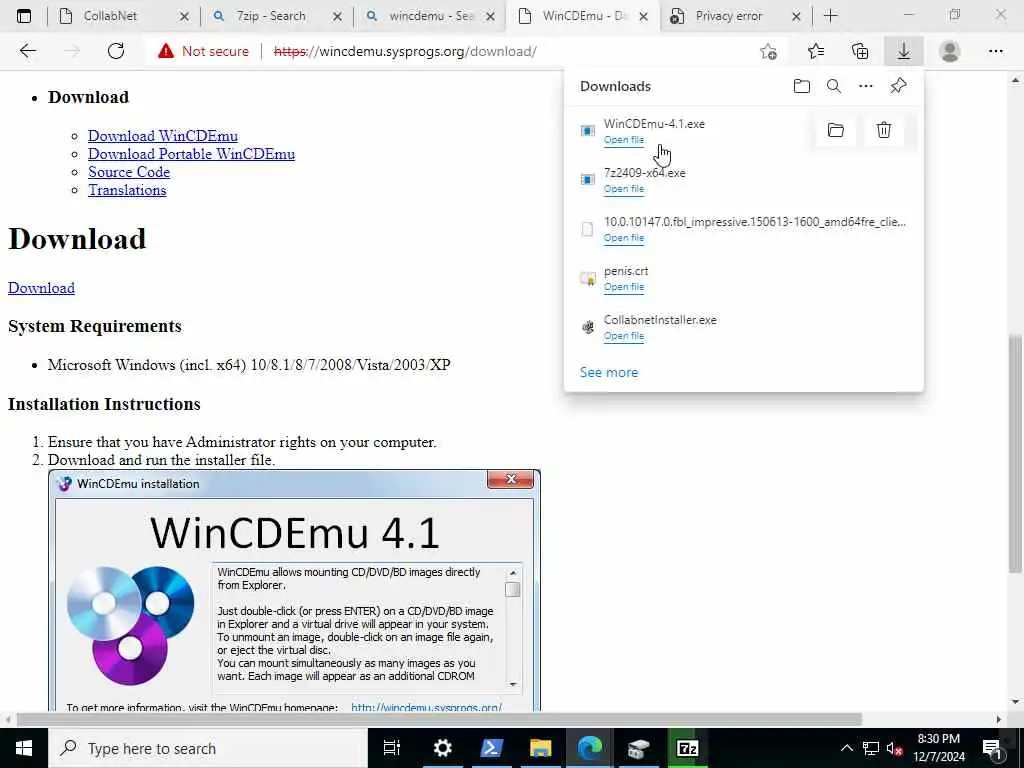Switch to the Privacy error tab

point(737,16)
